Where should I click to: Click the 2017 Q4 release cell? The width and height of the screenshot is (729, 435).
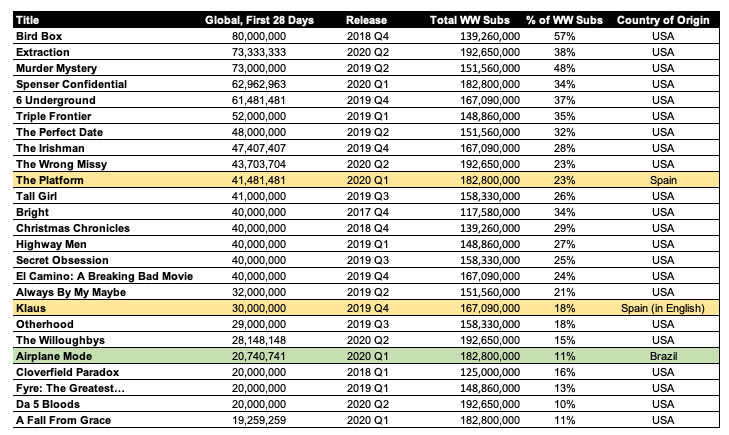click(x=369, y=212)
